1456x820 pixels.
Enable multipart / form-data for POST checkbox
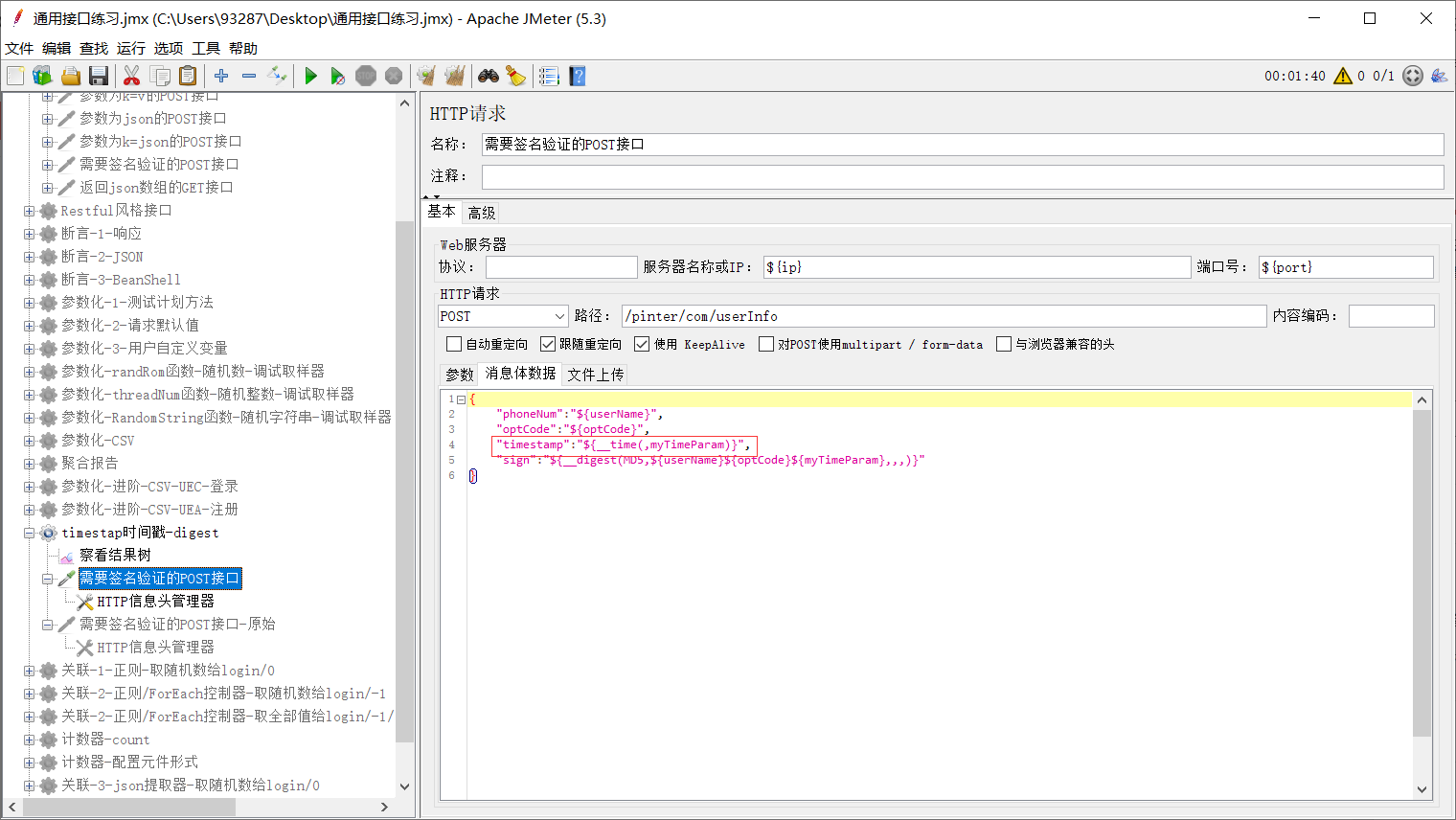click(x=766, y=344)
